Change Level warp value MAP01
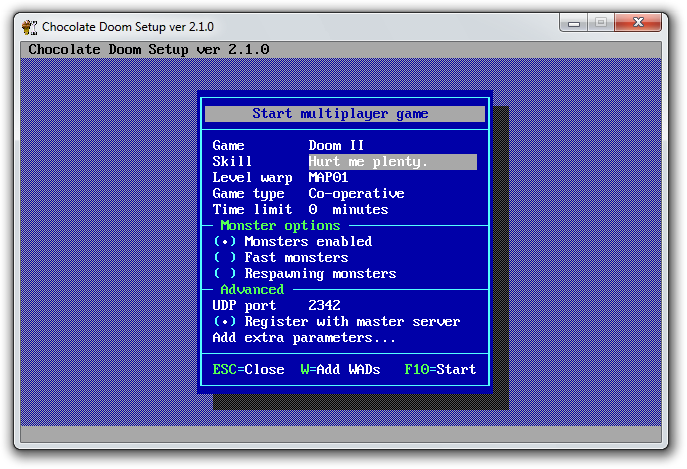 (x=328, y=178)
